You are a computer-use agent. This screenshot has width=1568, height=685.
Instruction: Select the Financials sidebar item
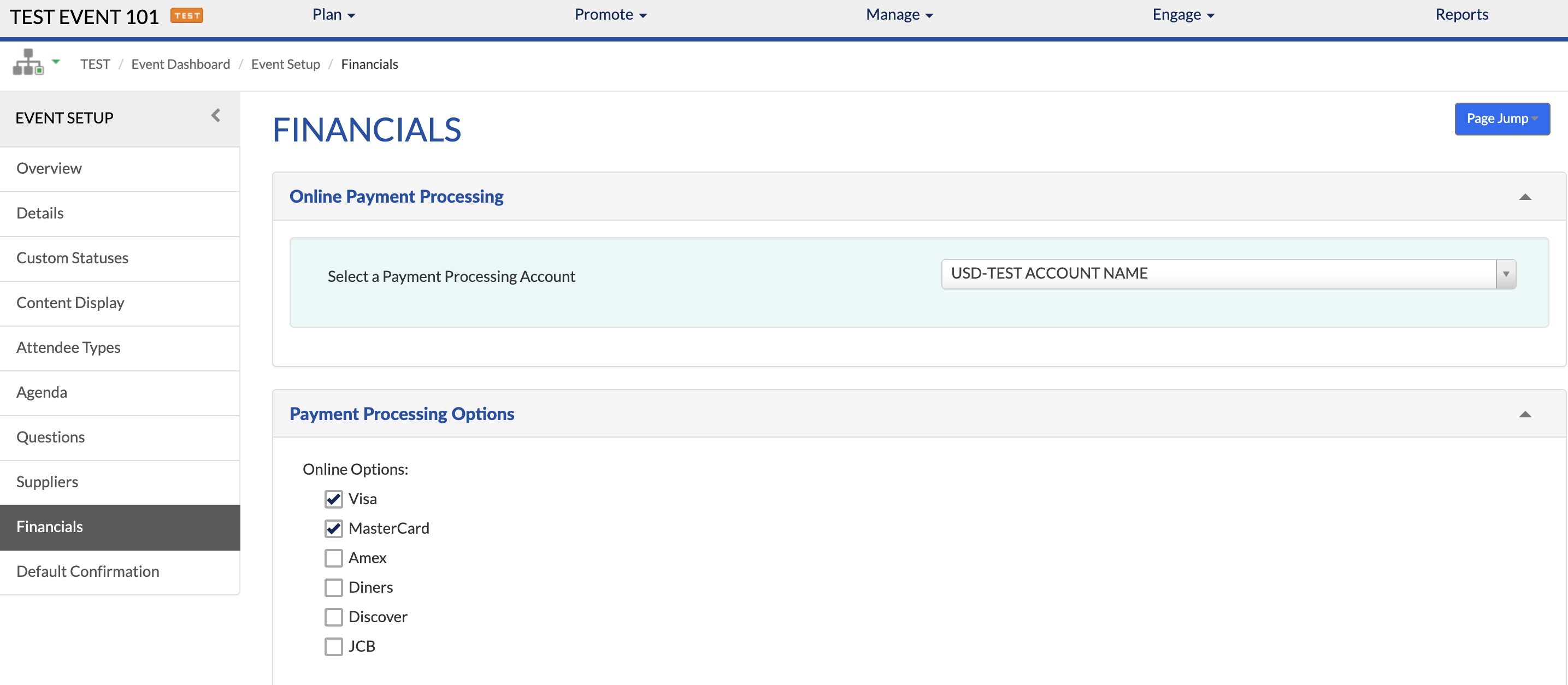pos(120,528)
